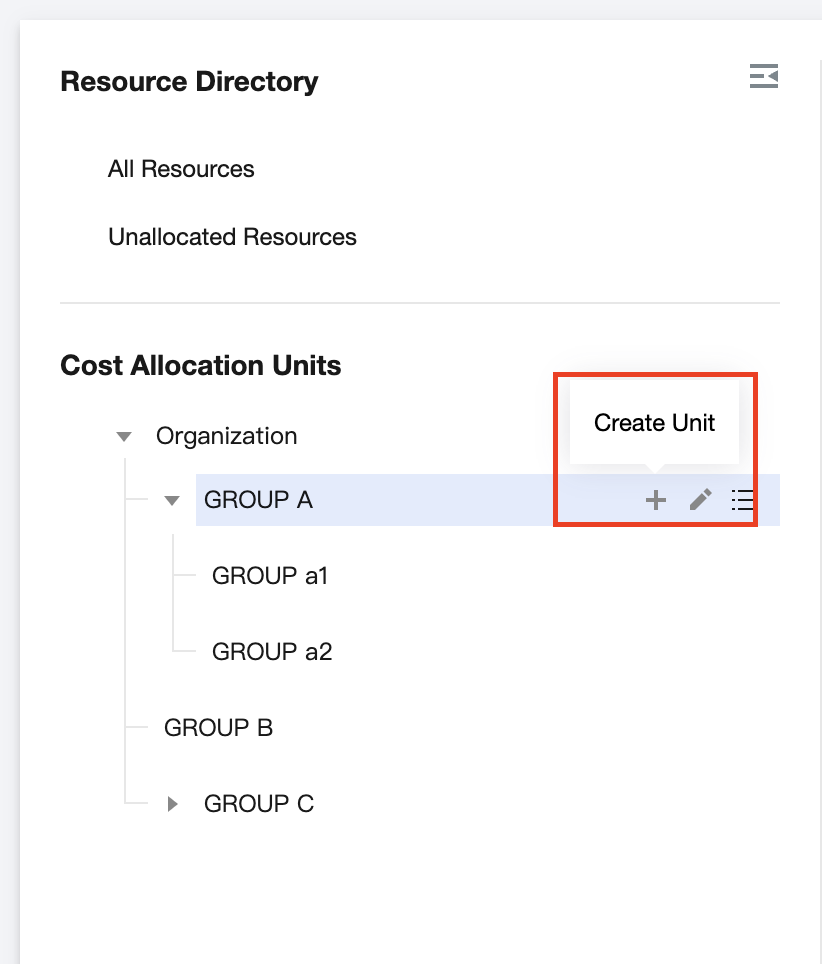
Task: Click the divider line under Unallocated Resources
Action: 420,302
